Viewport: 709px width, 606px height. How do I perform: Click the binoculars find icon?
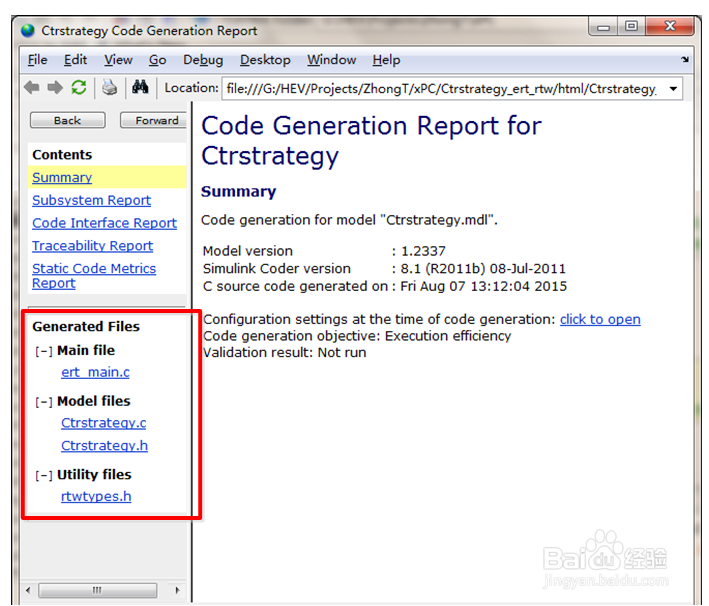tap(140, 87)
